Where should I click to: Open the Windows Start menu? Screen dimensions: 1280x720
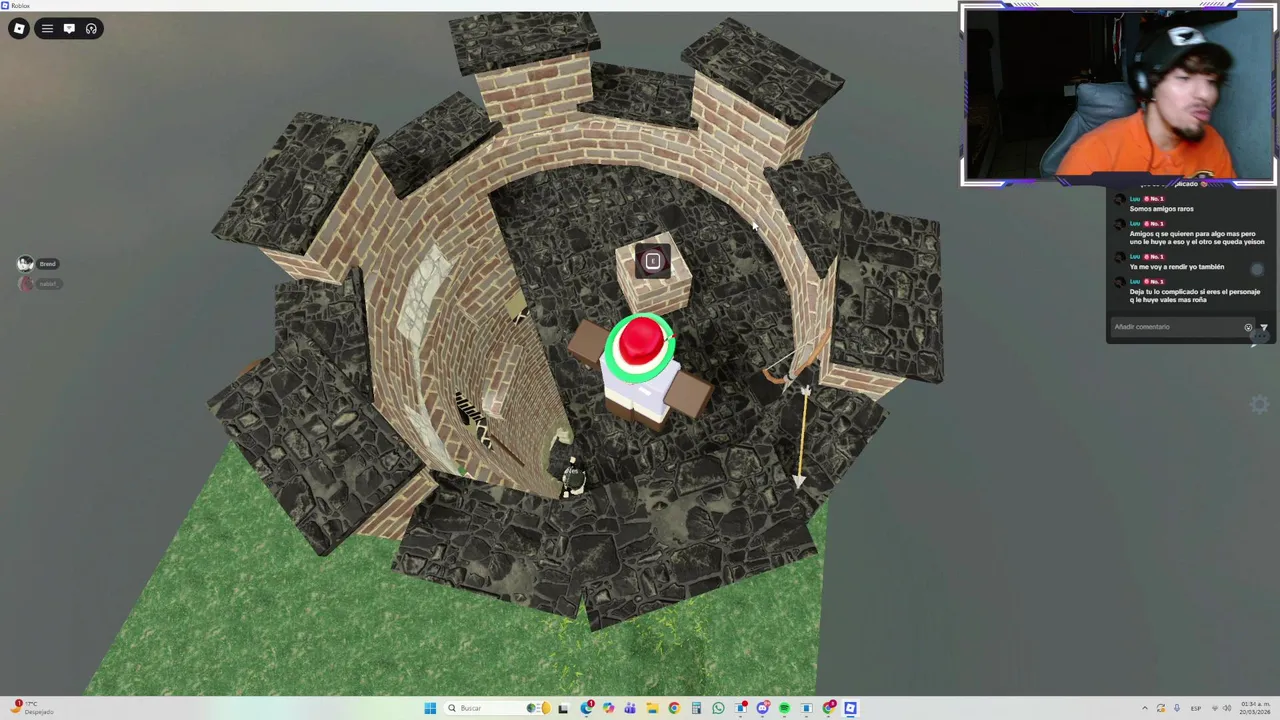click(x=430, y=708)
